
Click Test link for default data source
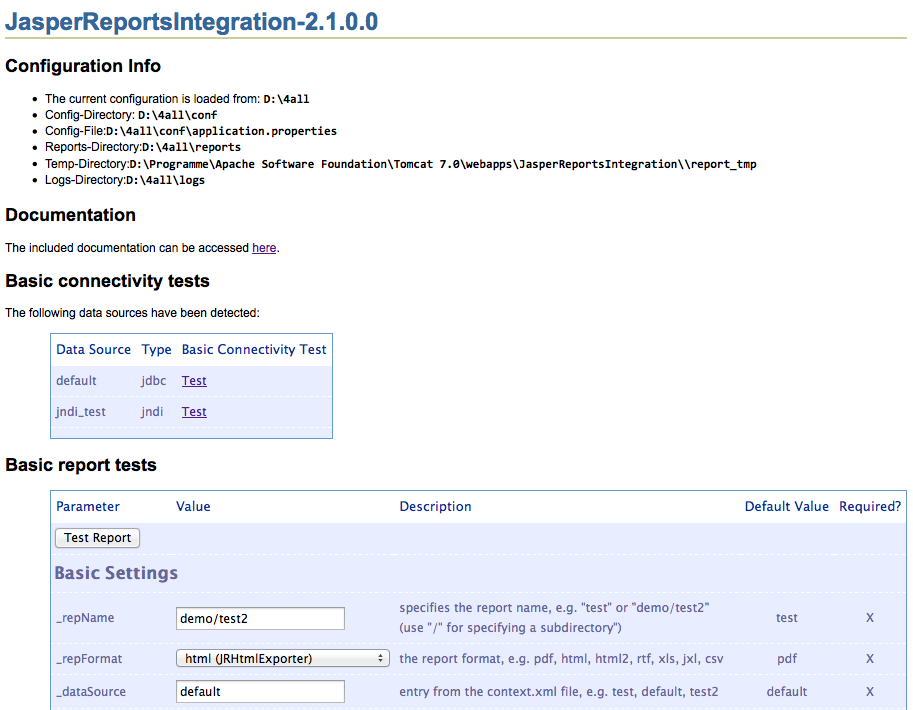point(194,381)
